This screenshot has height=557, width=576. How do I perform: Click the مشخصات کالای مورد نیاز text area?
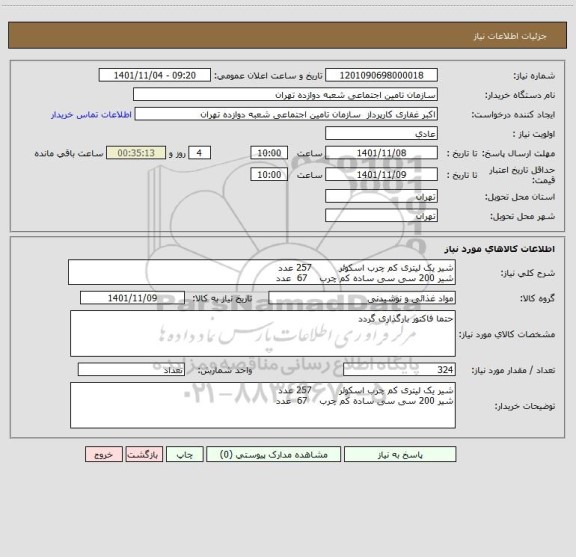[263, 334]
